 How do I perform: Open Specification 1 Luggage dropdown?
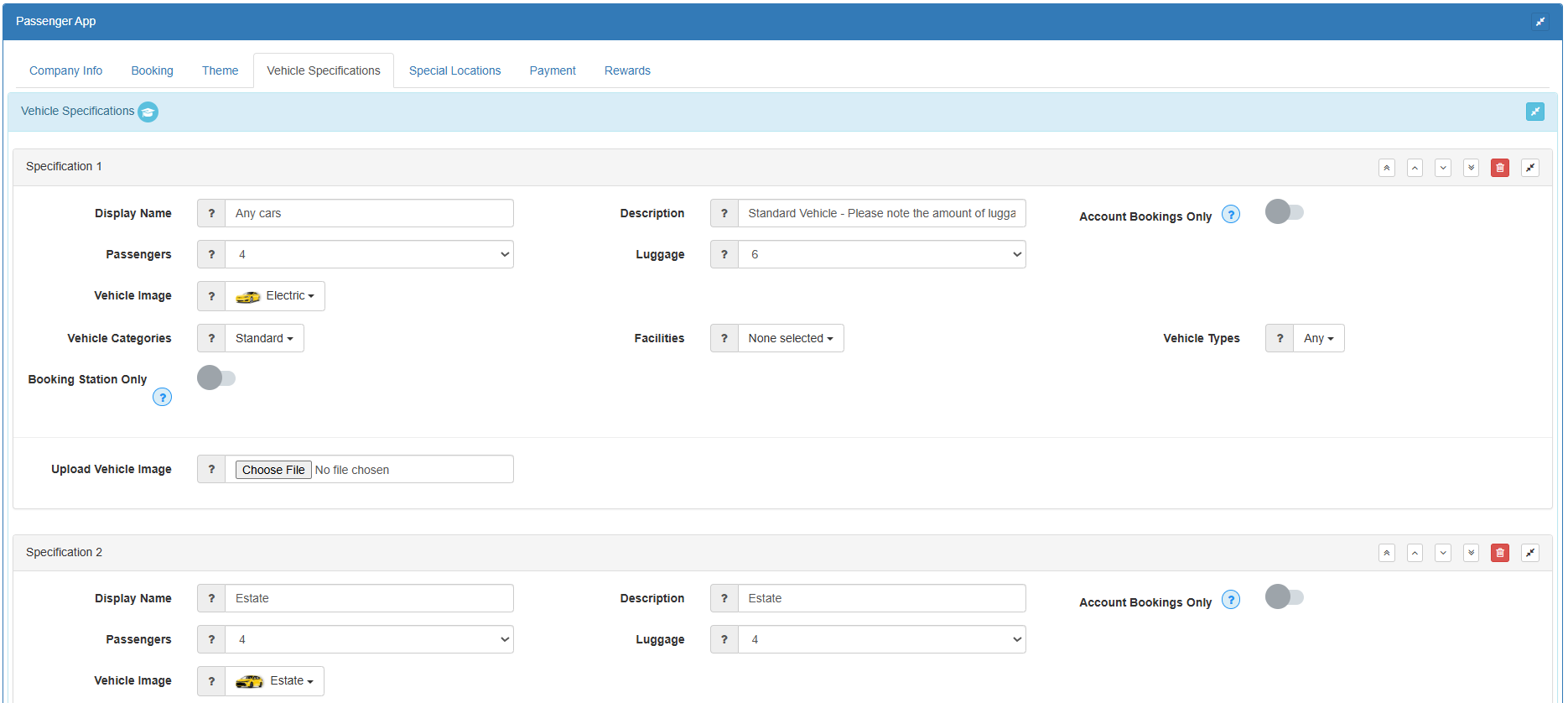click(x=882, y=254)
